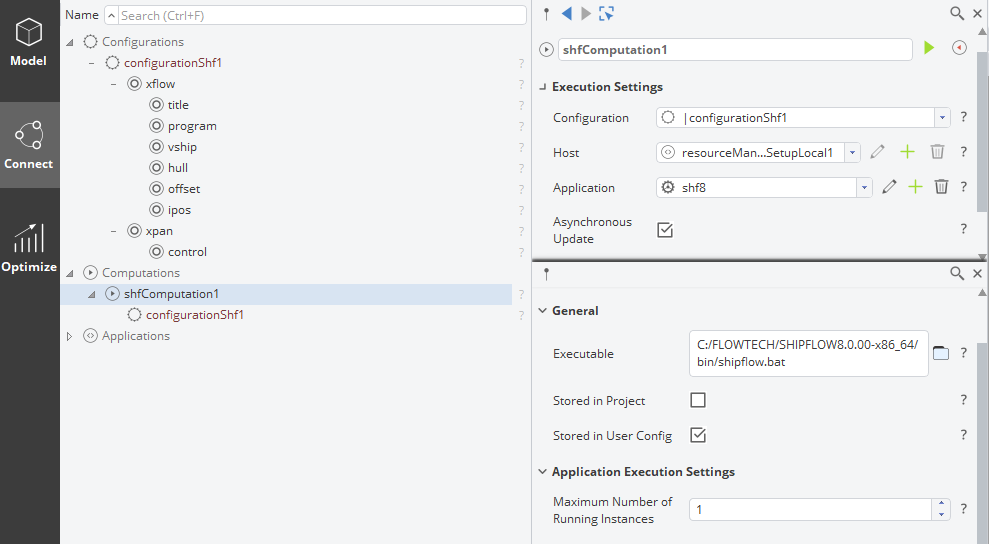989x544 pixels.
Task: Open the Host dropdown
Action: tap(853, 153)
